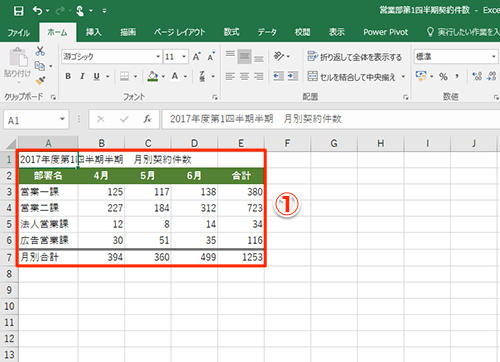
Task: Open the number format dropdown (標準)
Action: (x=494, y=57)
